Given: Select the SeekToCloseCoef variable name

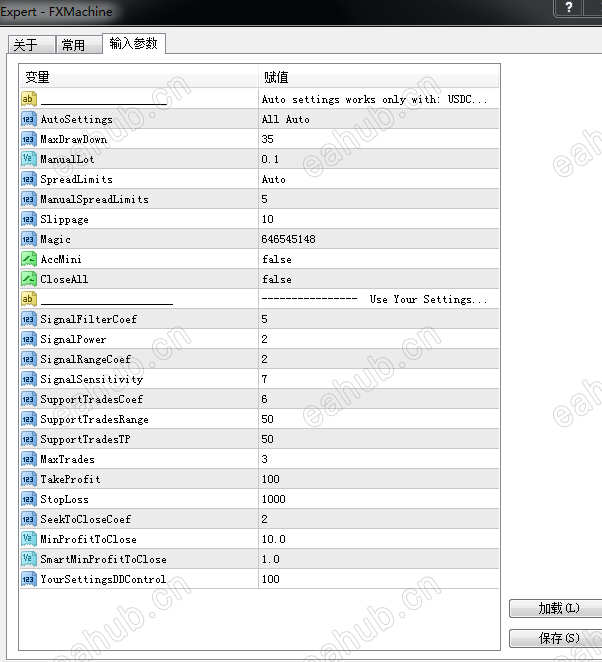Looking at the screenshot, I should [85, 519].
